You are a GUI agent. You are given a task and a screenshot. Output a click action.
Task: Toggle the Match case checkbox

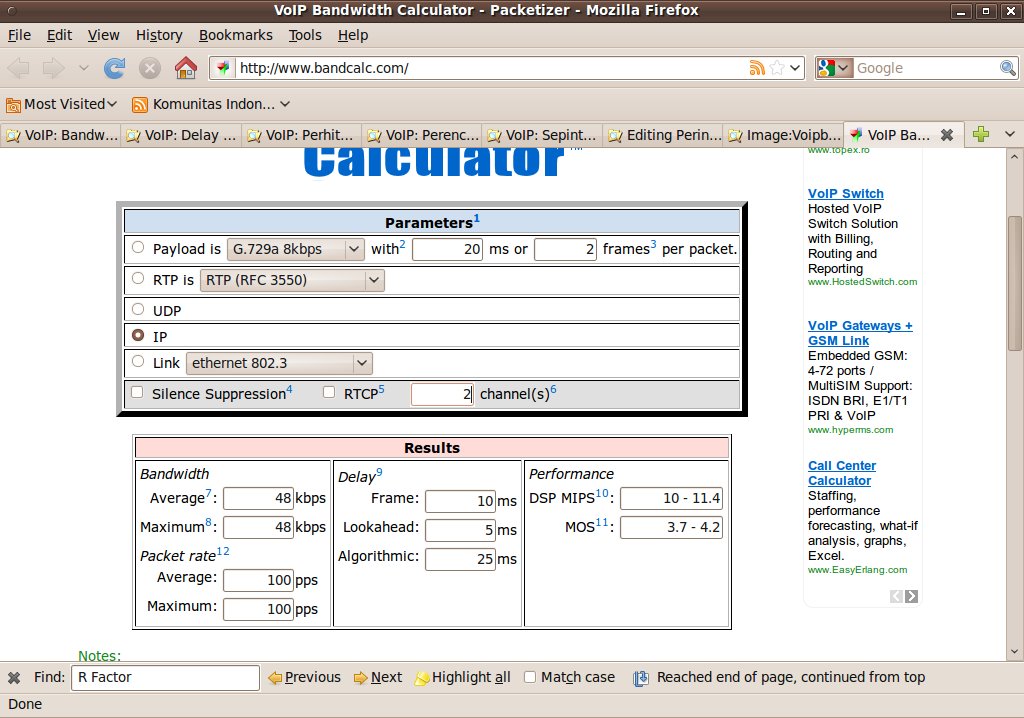point(530,677)
